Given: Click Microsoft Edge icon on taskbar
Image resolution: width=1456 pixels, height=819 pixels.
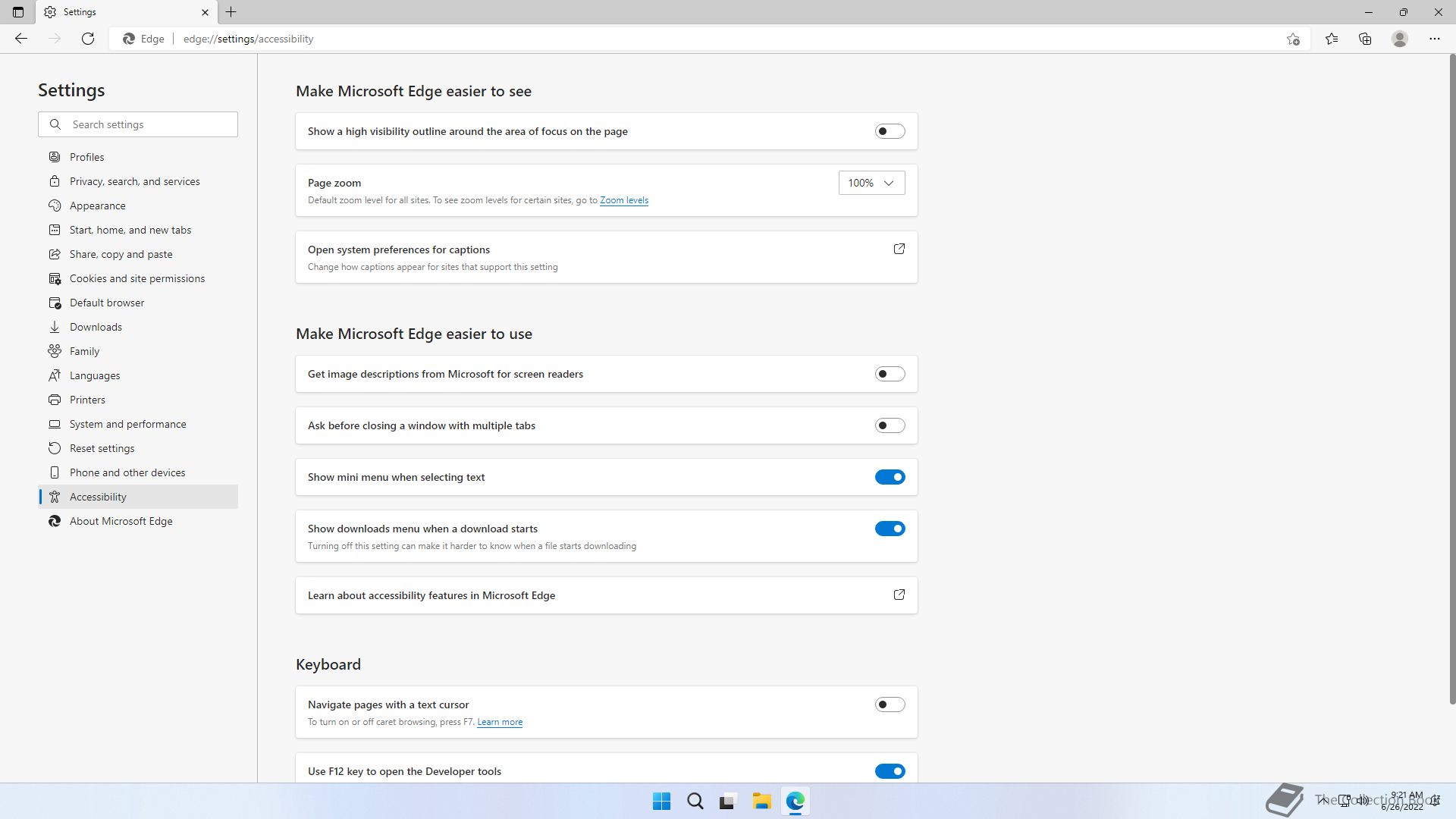Looking at the screenshot, I should click(x=795, y=802).
